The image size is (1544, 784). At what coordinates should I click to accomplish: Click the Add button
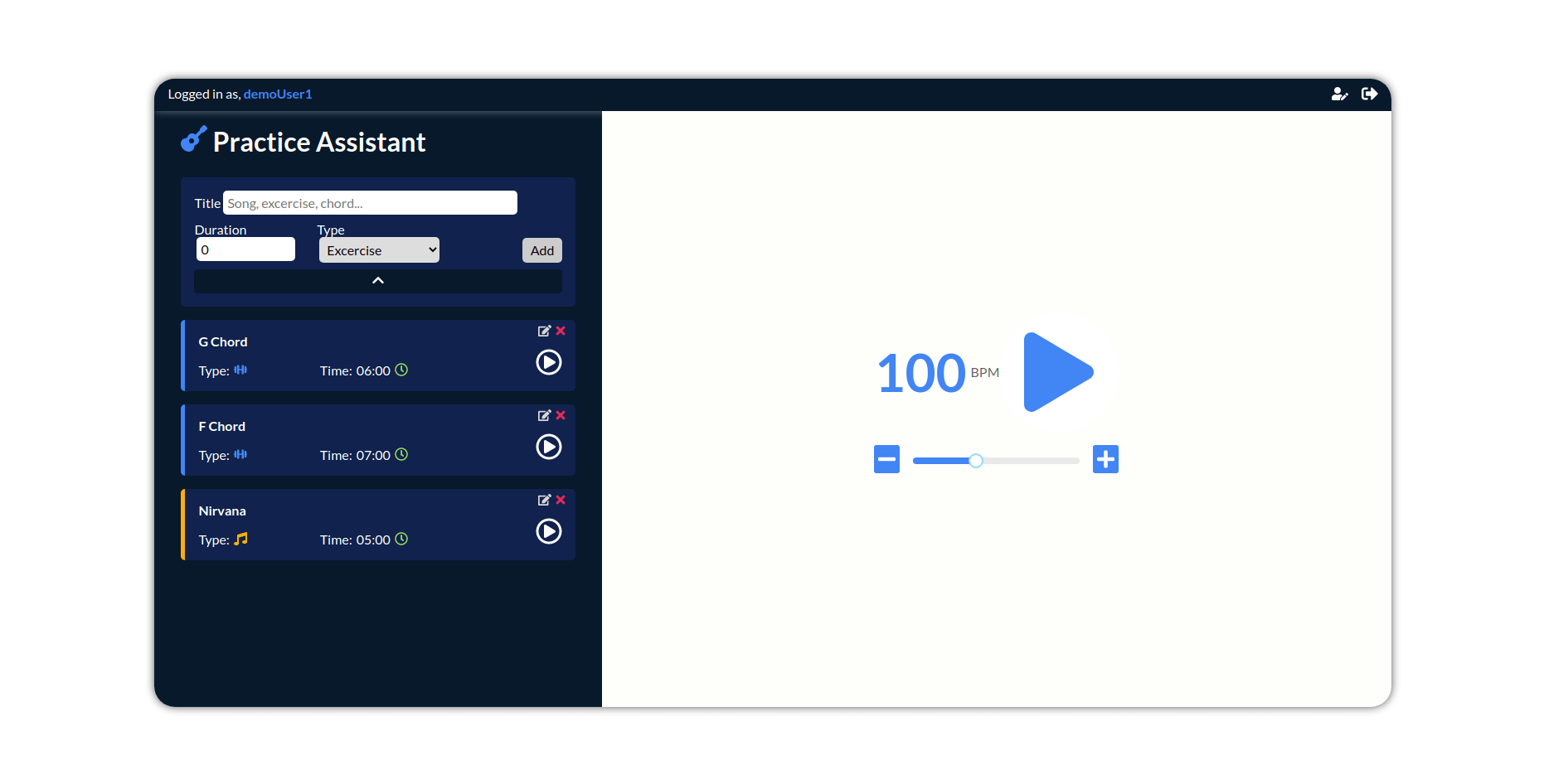pyautogui.click(x=542, y=250)
